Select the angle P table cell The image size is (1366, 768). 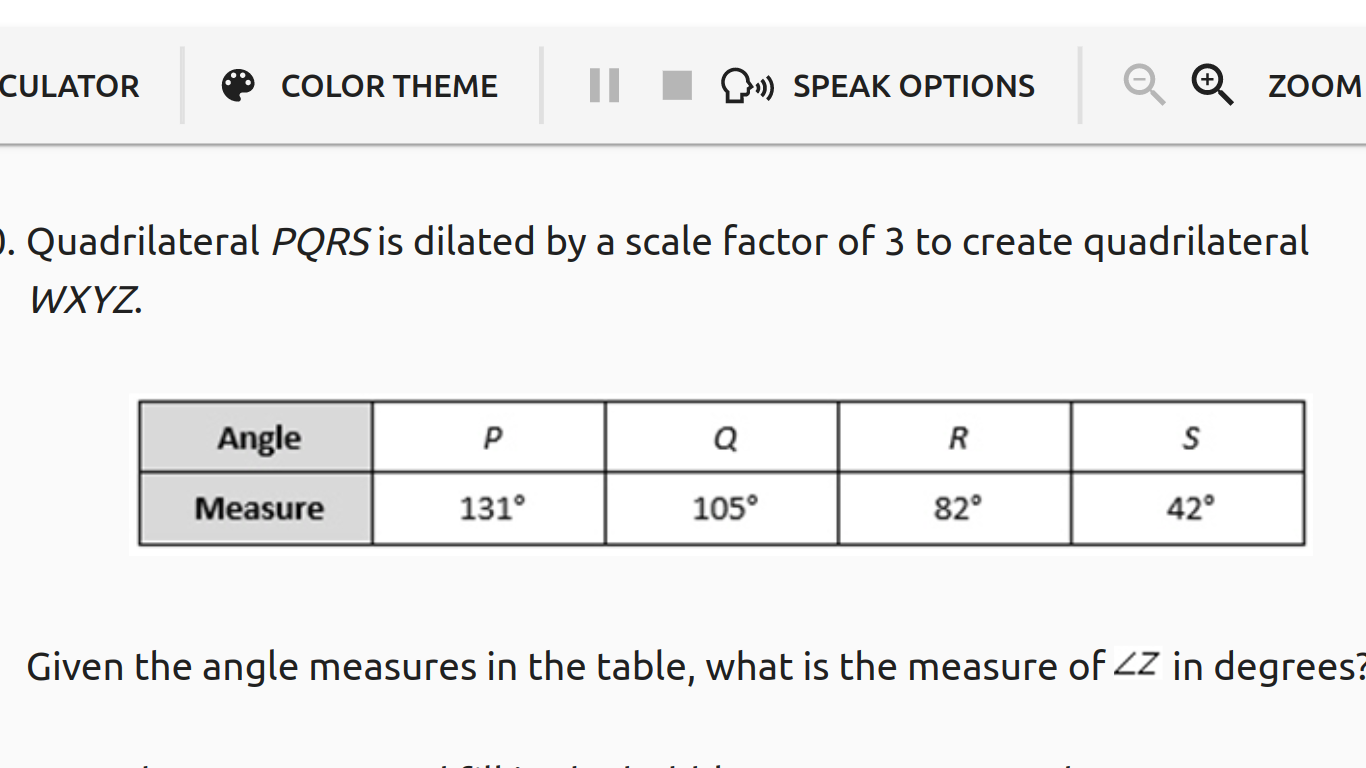click(x=488, y=436)
